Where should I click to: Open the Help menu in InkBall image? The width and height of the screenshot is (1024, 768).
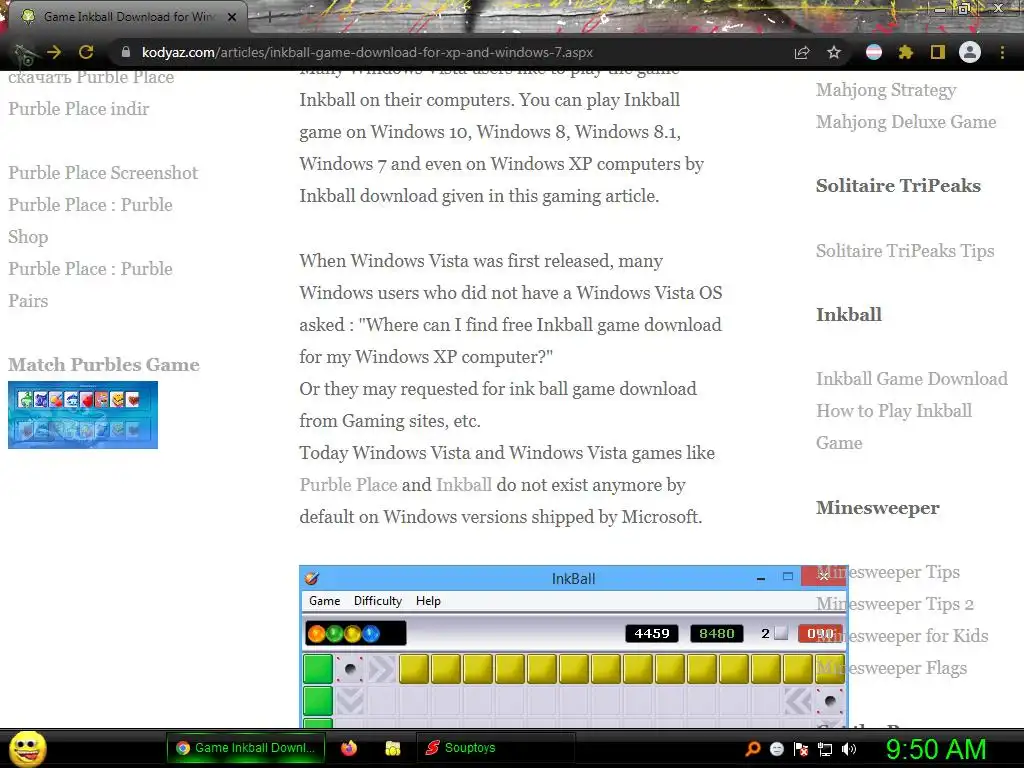[x=428, y=601]
